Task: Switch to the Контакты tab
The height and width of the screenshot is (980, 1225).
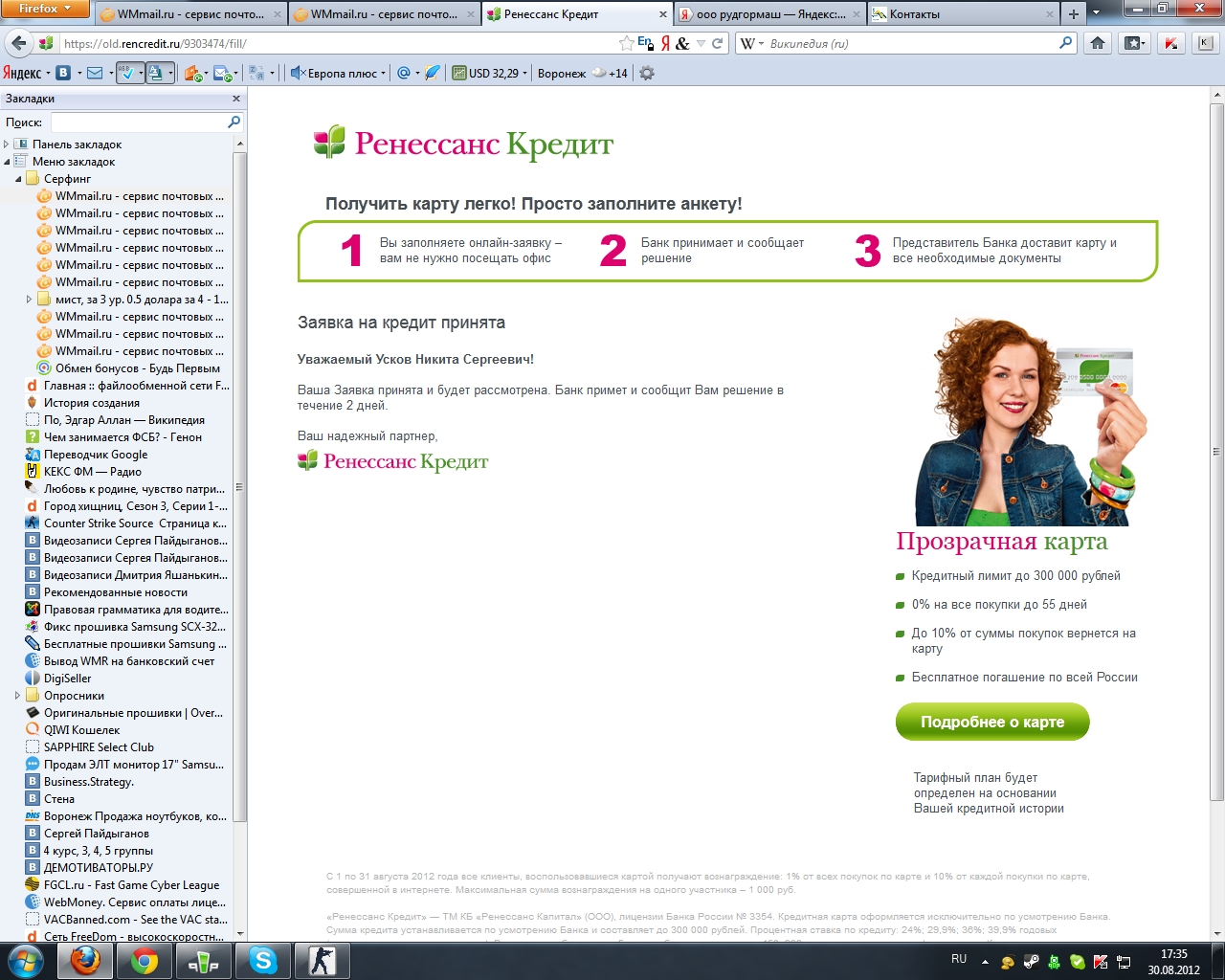Action: (963, 14)
